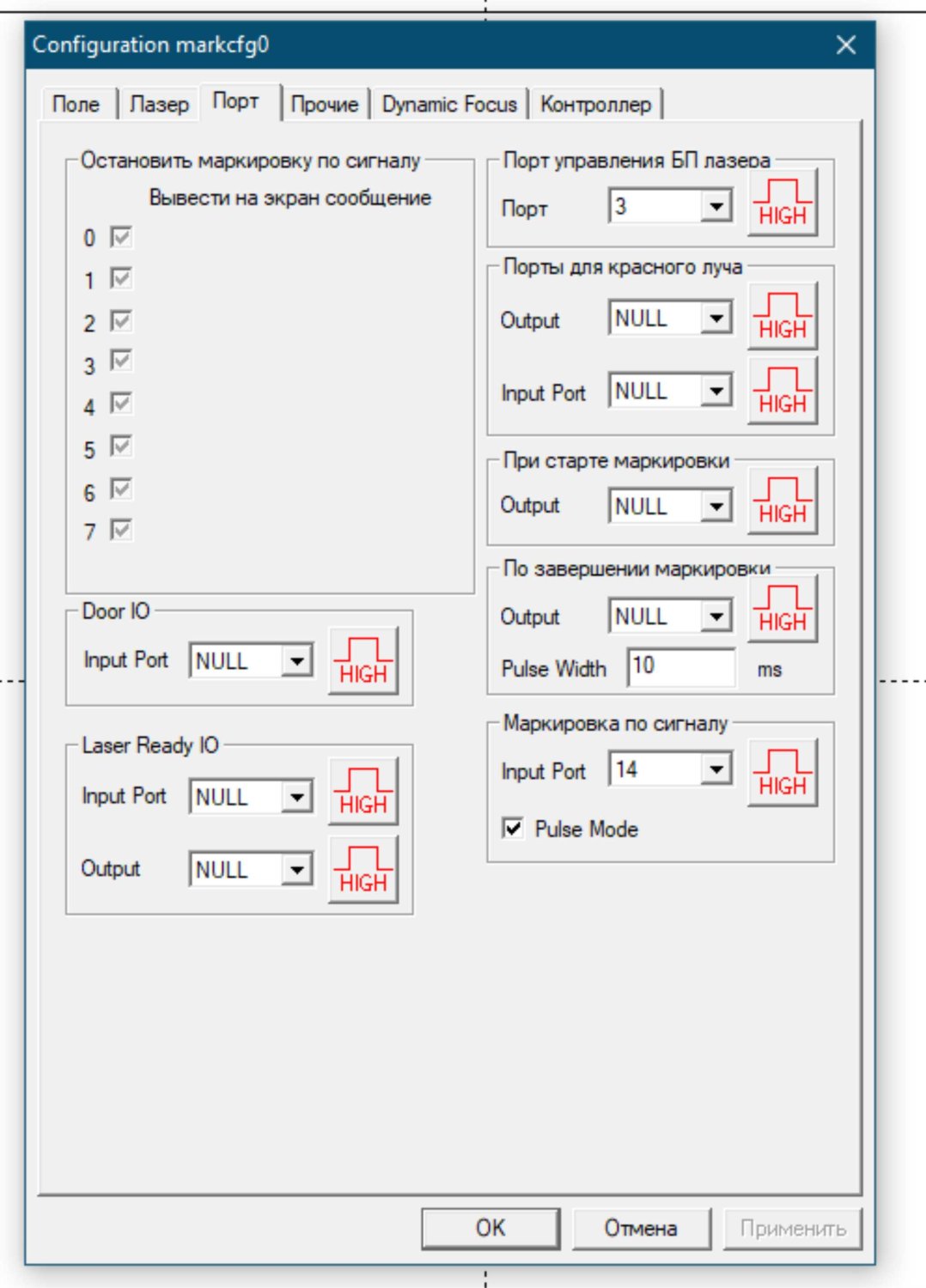Toggle HIGH icon under При старте маркировки

782,502
